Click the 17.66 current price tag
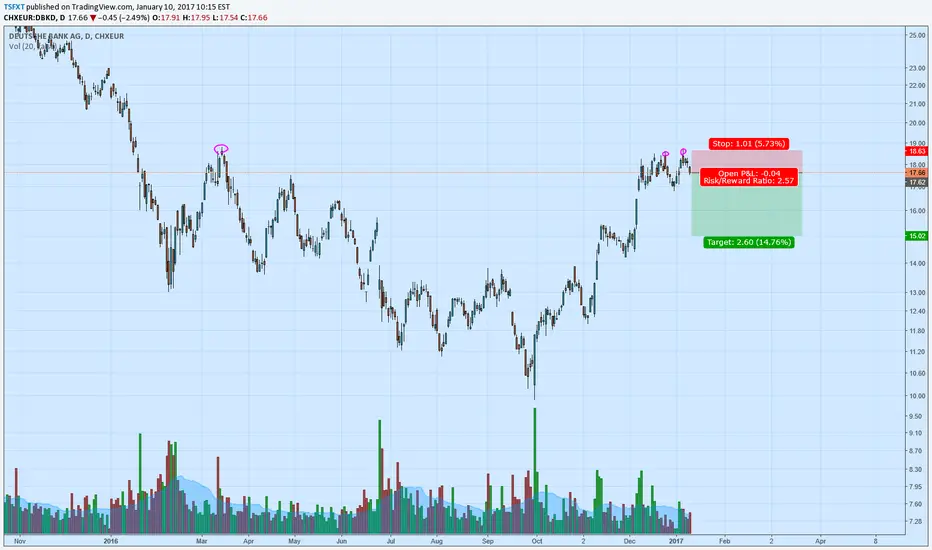Screen dimensions: 932x550 tap(918, 173)
